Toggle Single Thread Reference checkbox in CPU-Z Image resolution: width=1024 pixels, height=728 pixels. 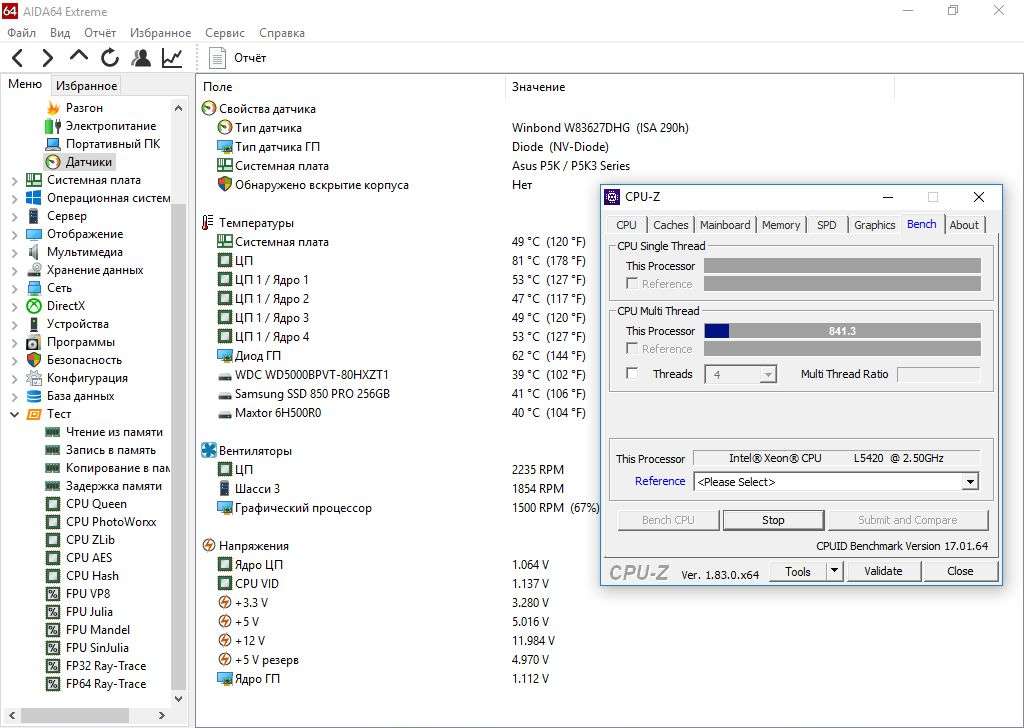point(632,283)
